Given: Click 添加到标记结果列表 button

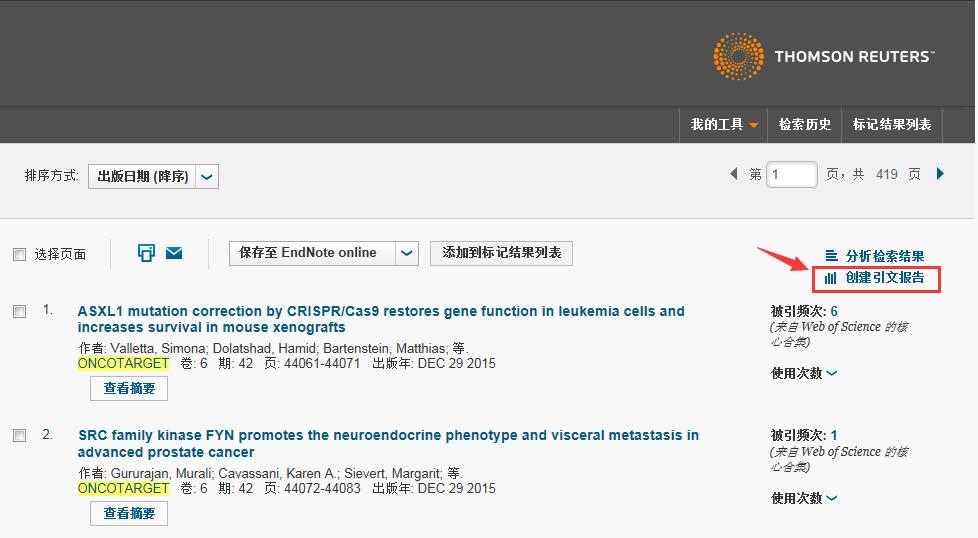Looking at the screenshot, I should click(501, 253).
